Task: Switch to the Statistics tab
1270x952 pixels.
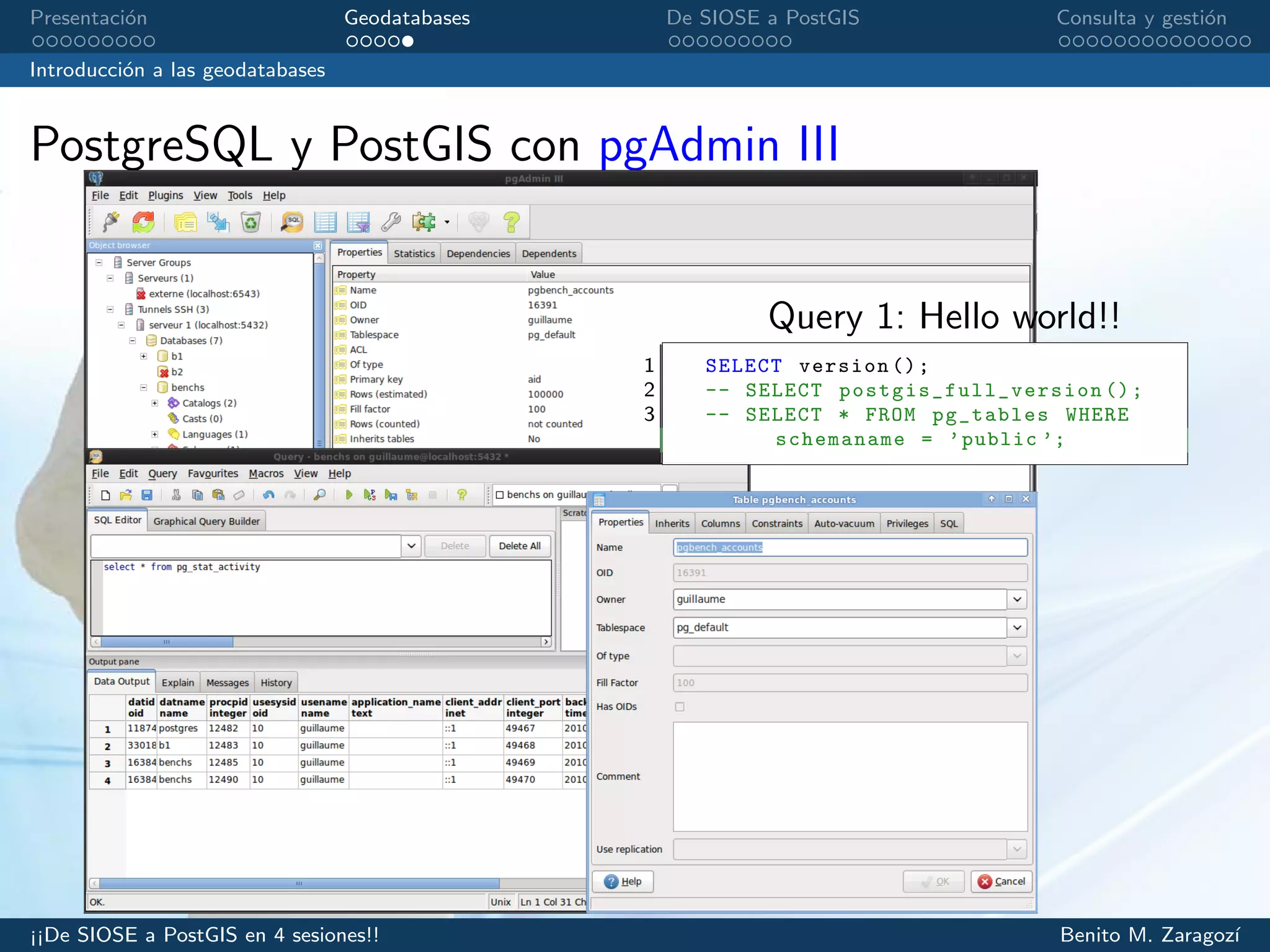Action: pos(414,253)
